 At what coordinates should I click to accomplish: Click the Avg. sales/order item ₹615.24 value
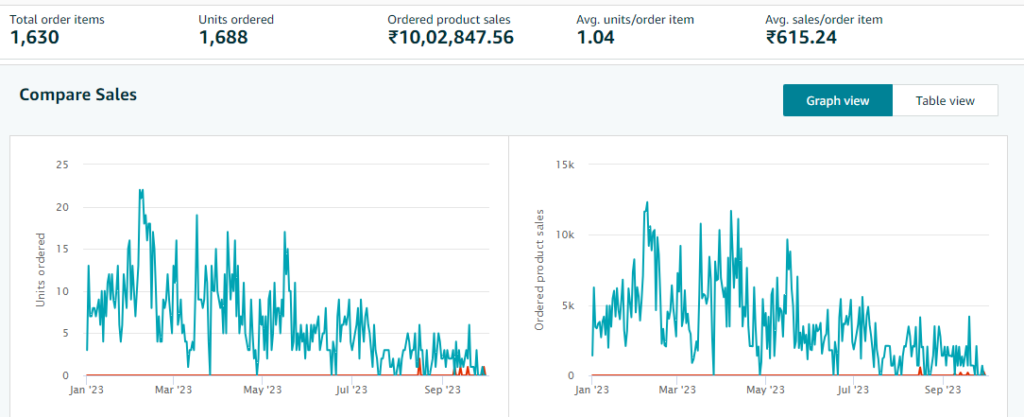(801, 38)
